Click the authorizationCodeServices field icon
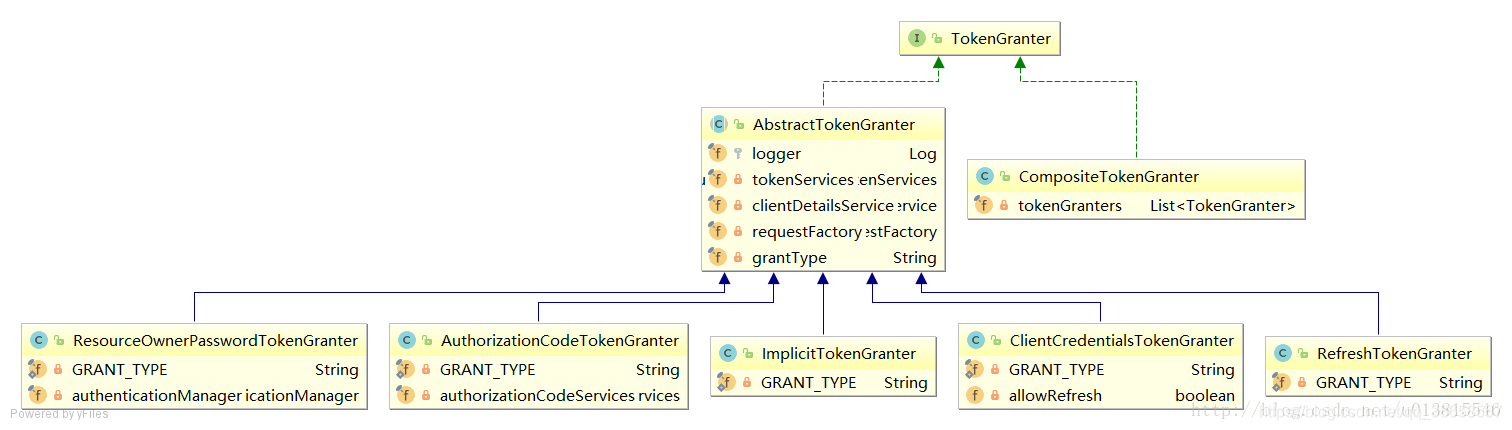 coord(406,395)
